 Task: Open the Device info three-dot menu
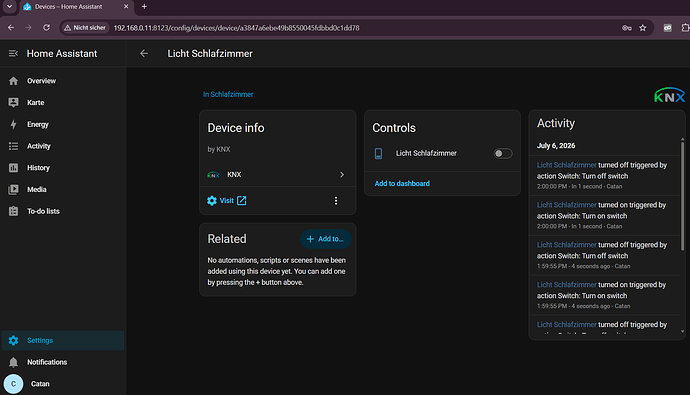pyautogui.click(x=336, y=201)
